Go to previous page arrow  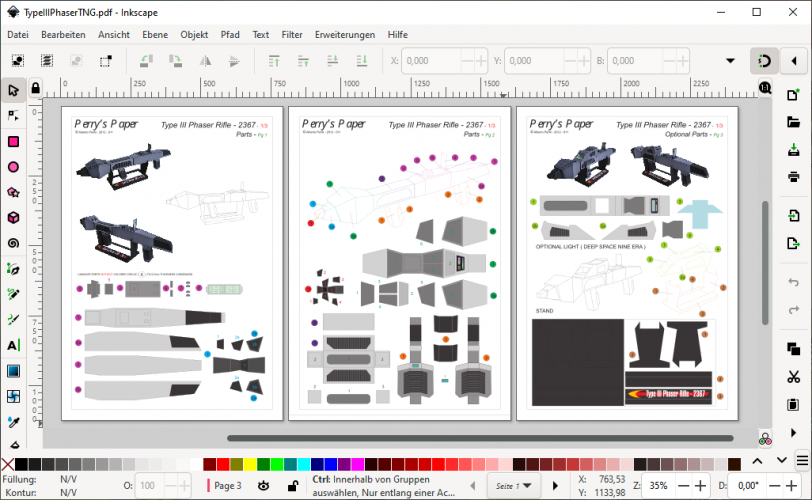click(473, 486)
